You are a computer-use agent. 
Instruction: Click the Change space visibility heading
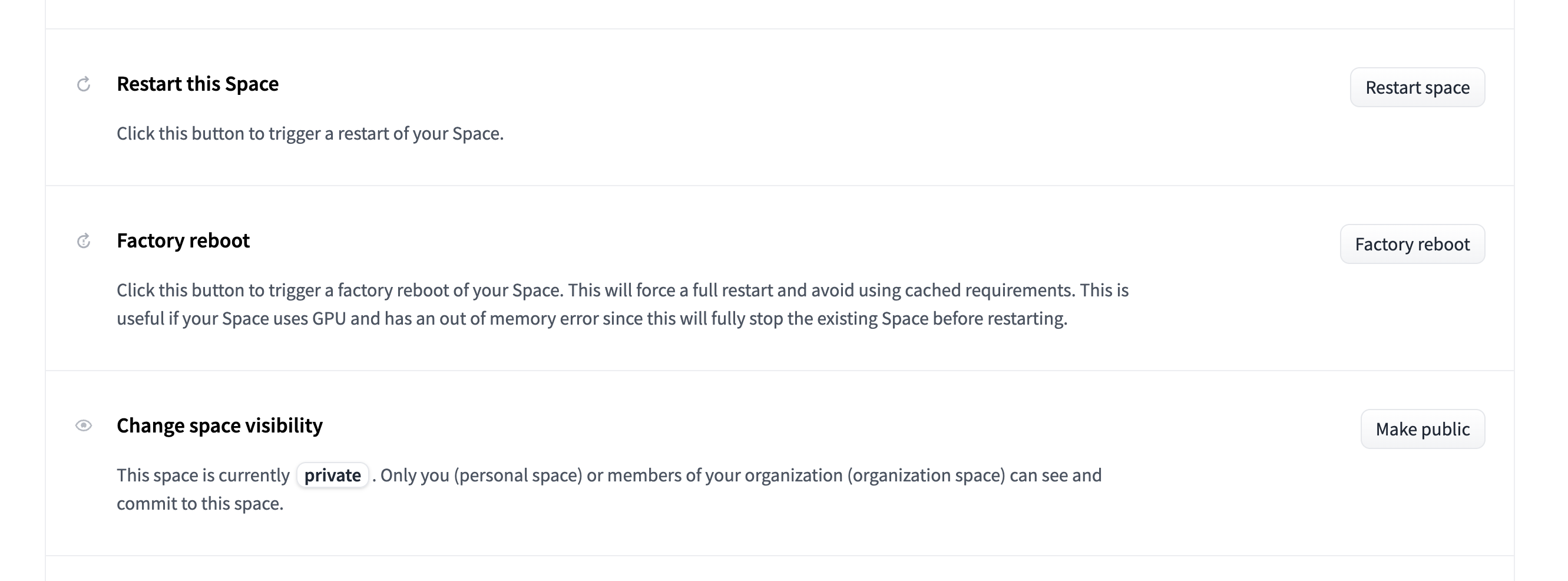(x=220, y=425)
